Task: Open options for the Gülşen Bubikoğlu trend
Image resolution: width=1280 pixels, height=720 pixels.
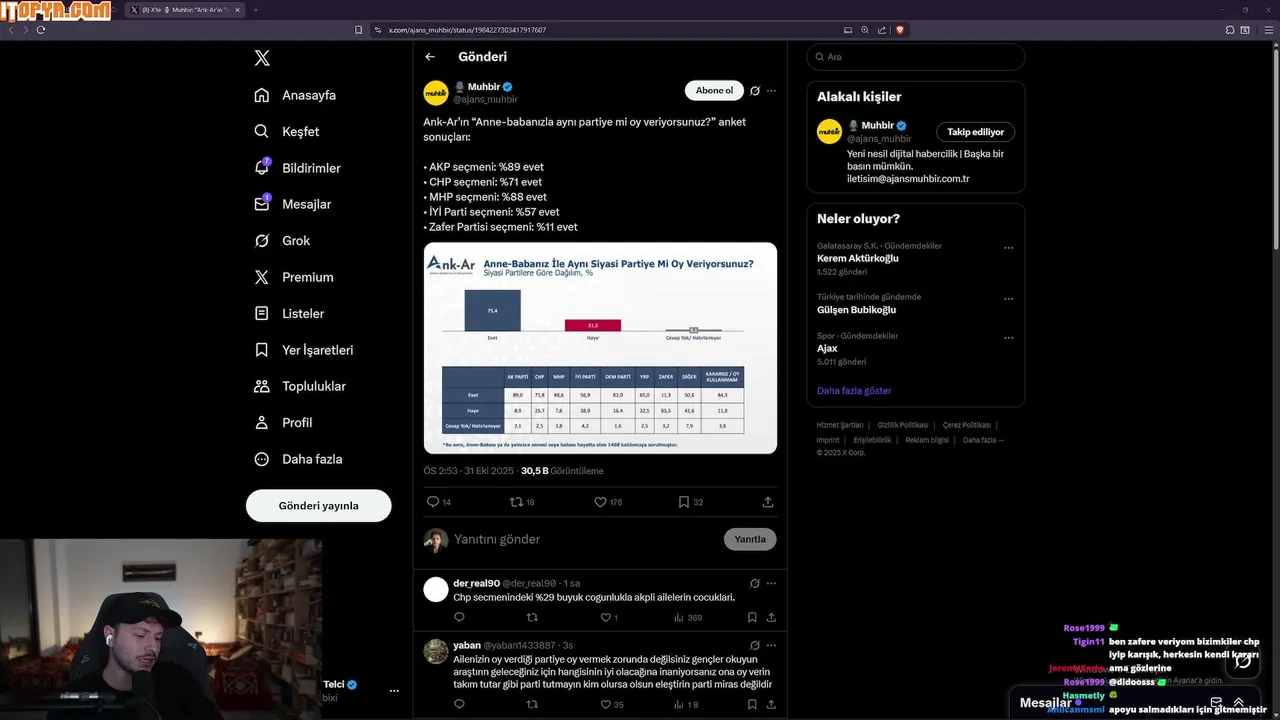Action: (x=1009, y=299)
